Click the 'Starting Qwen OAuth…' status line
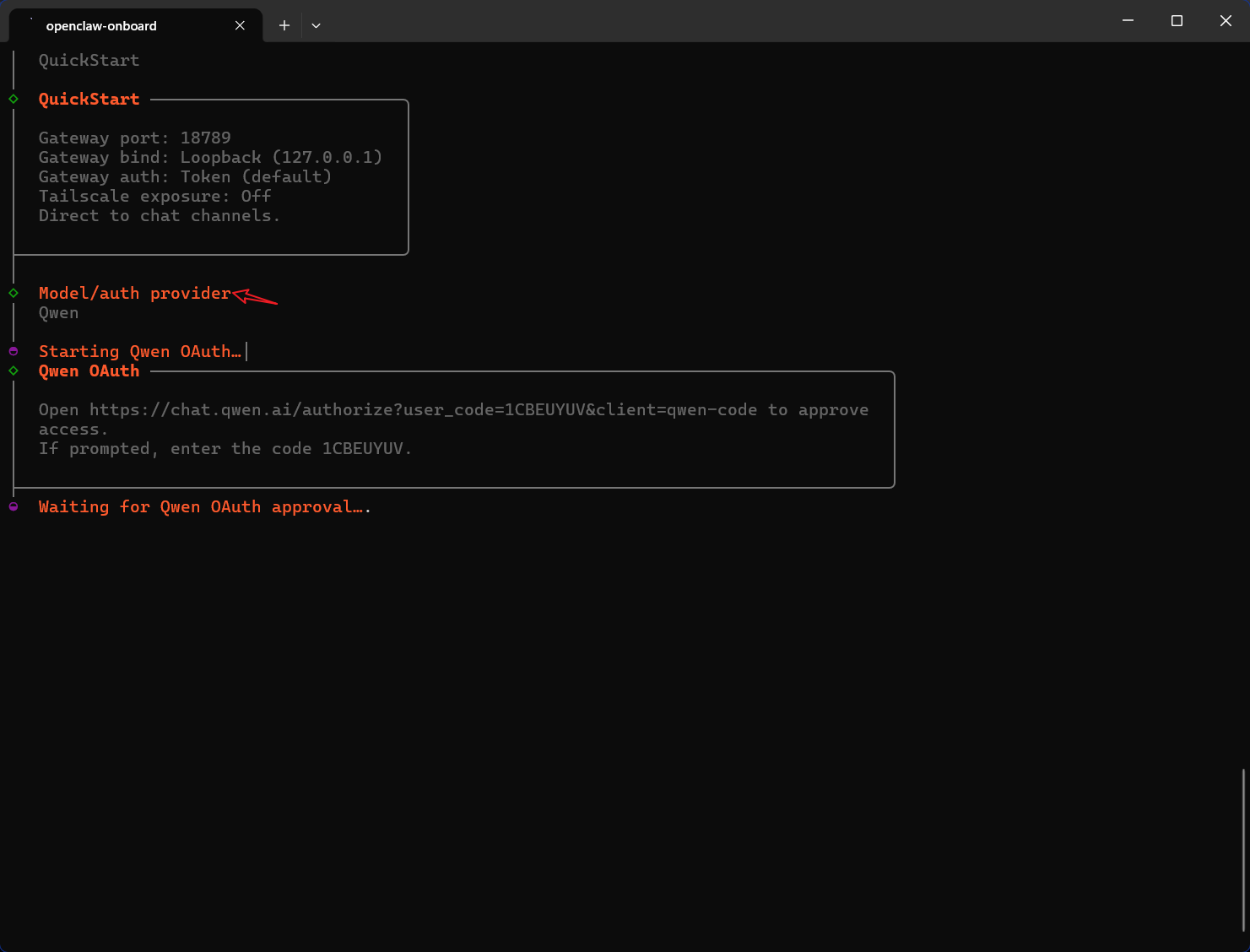Screen dimensions: 1250x952 click(140, 351)
